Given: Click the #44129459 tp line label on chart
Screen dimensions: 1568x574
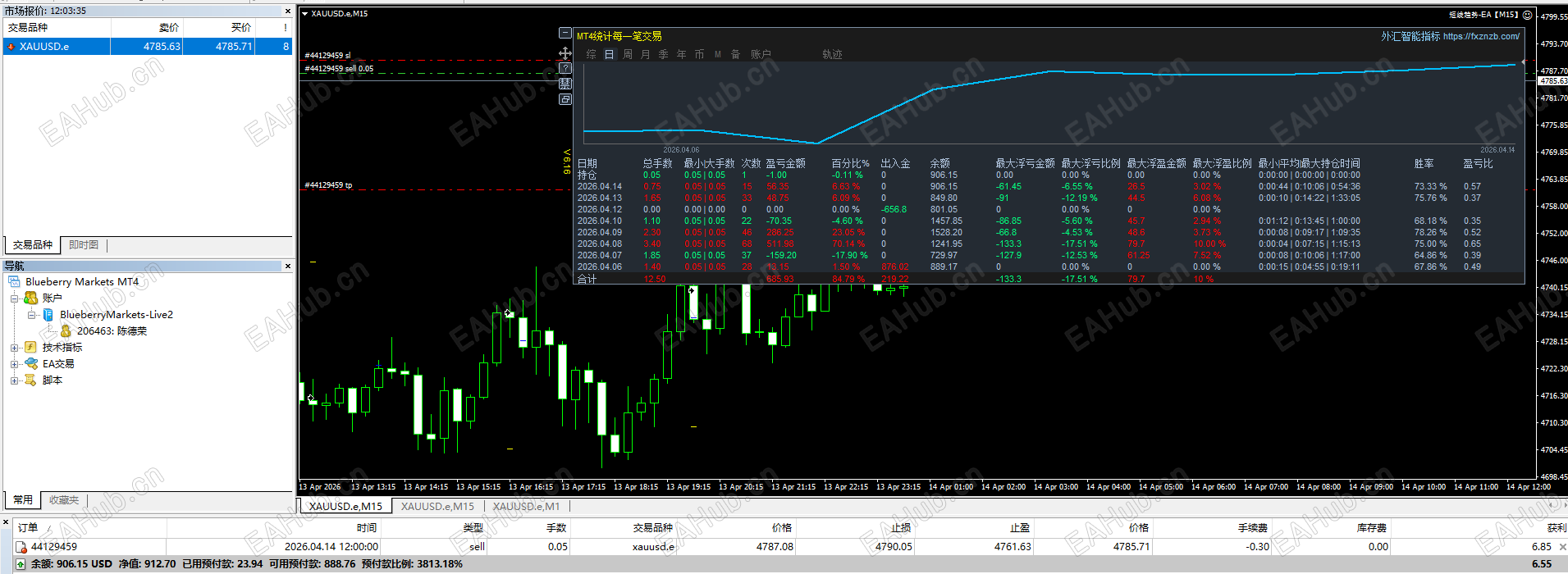Looking at the screenshot, I should [328, 185].
